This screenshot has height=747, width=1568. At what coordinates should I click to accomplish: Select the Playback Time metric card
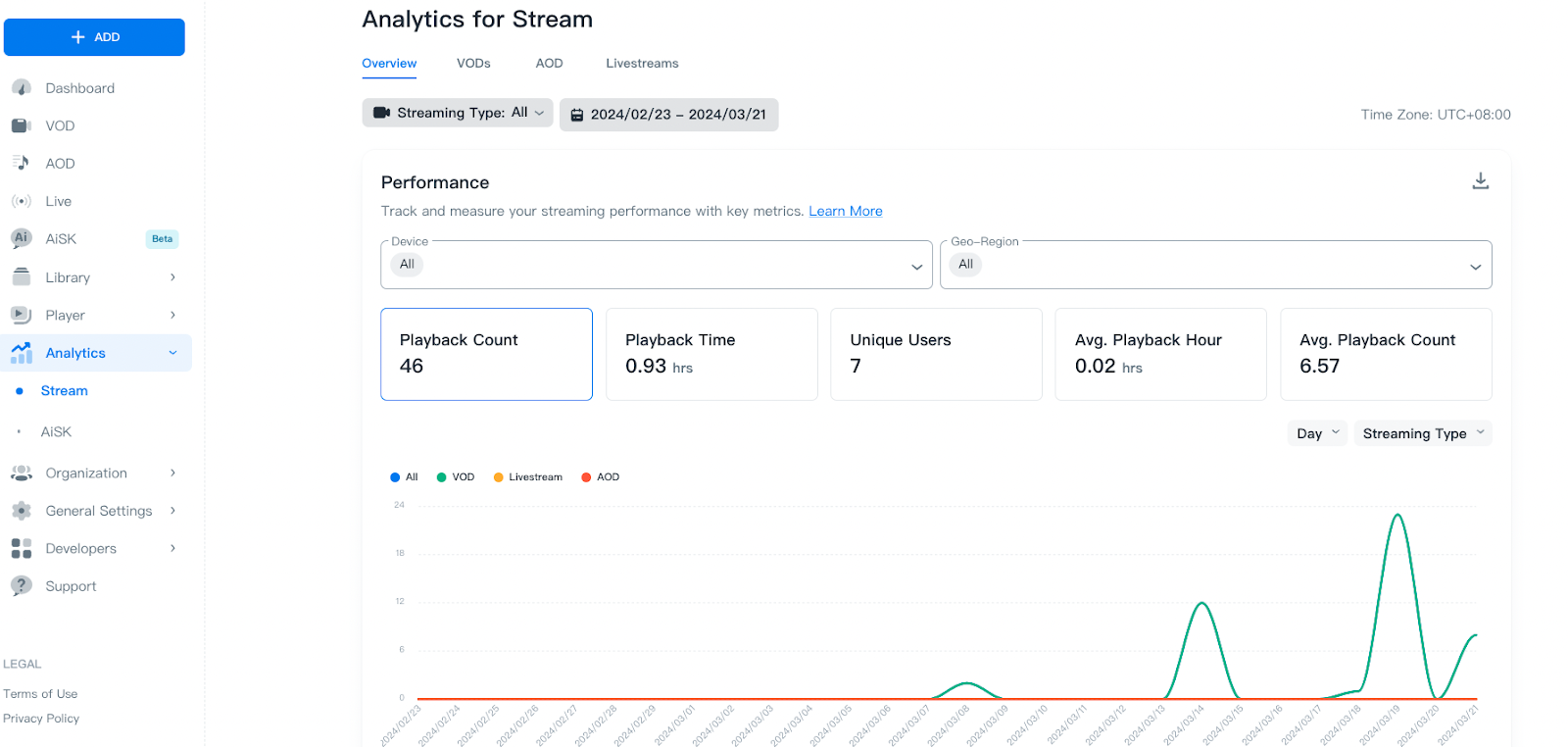(x=711, y=354)
